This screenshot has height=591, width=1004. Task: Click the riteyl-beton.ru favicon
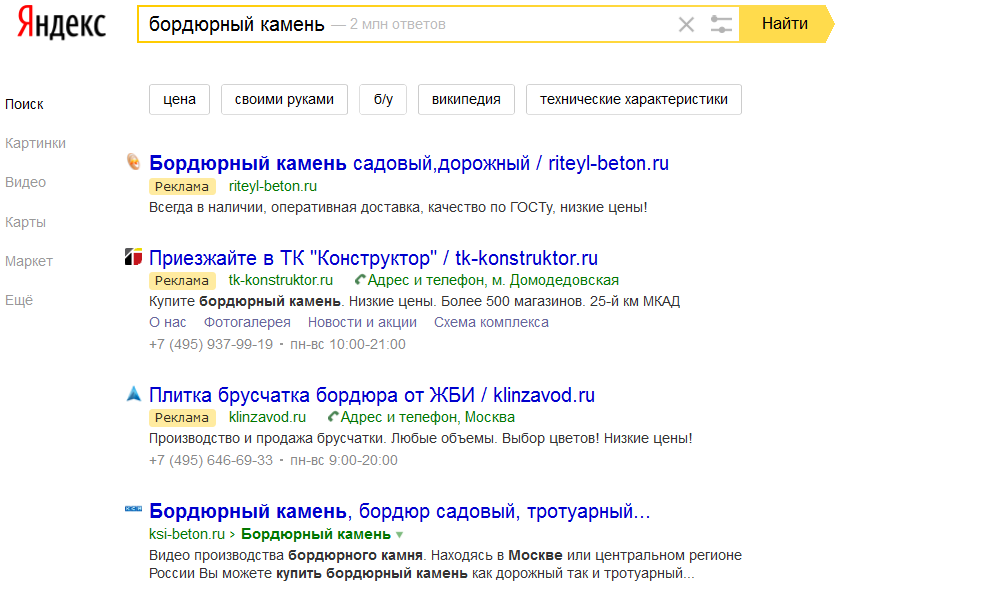(x=133, y=162)
